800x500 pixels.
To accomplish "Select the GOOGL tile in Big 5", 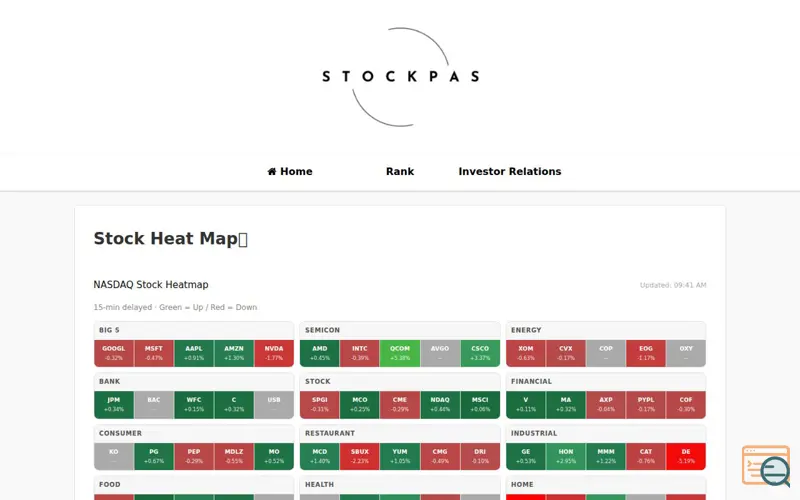I will (114, 353).
